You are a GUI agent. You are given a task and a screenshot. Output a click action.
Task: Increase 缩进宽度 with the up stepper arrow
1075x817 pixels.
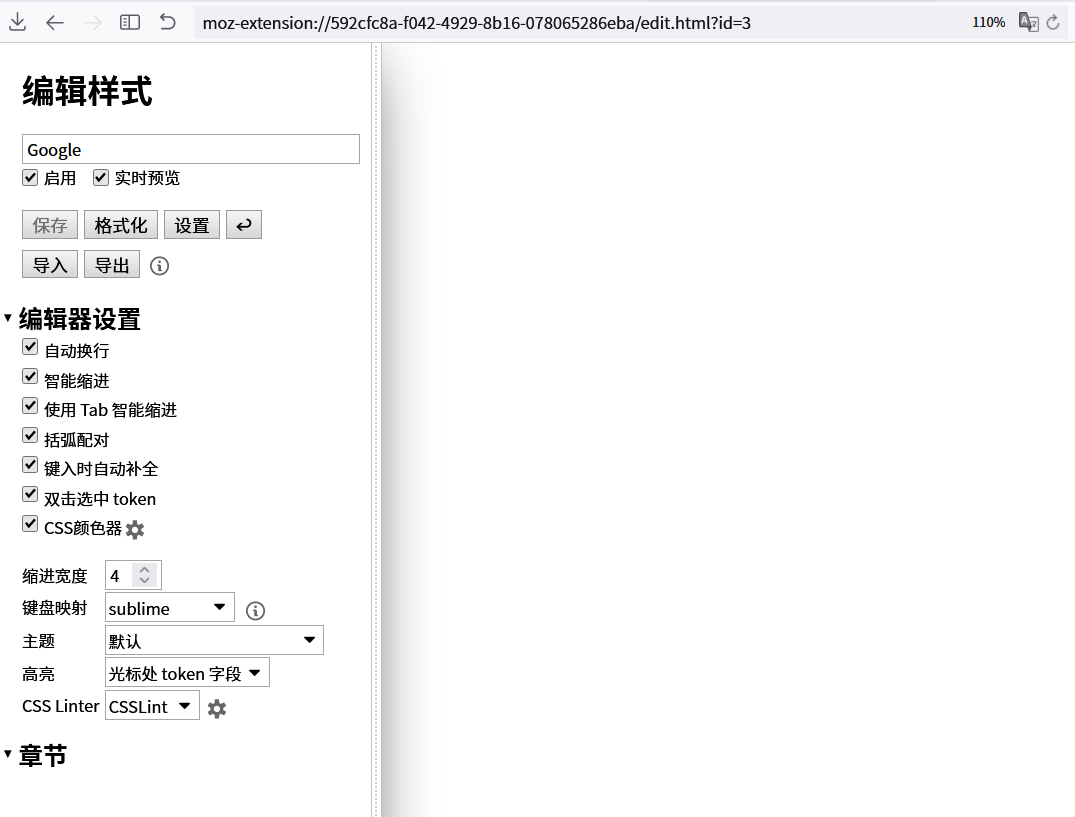coord(144,569)
